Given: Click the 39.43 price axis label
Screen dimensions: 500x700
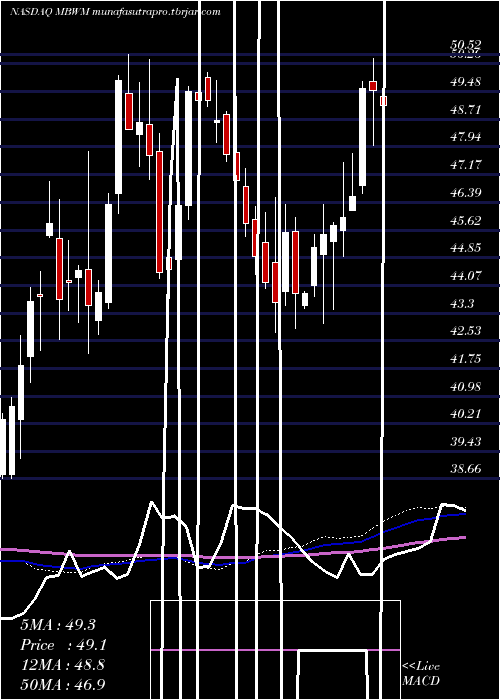Looking at the screenshot, I should tap(466, 442).
